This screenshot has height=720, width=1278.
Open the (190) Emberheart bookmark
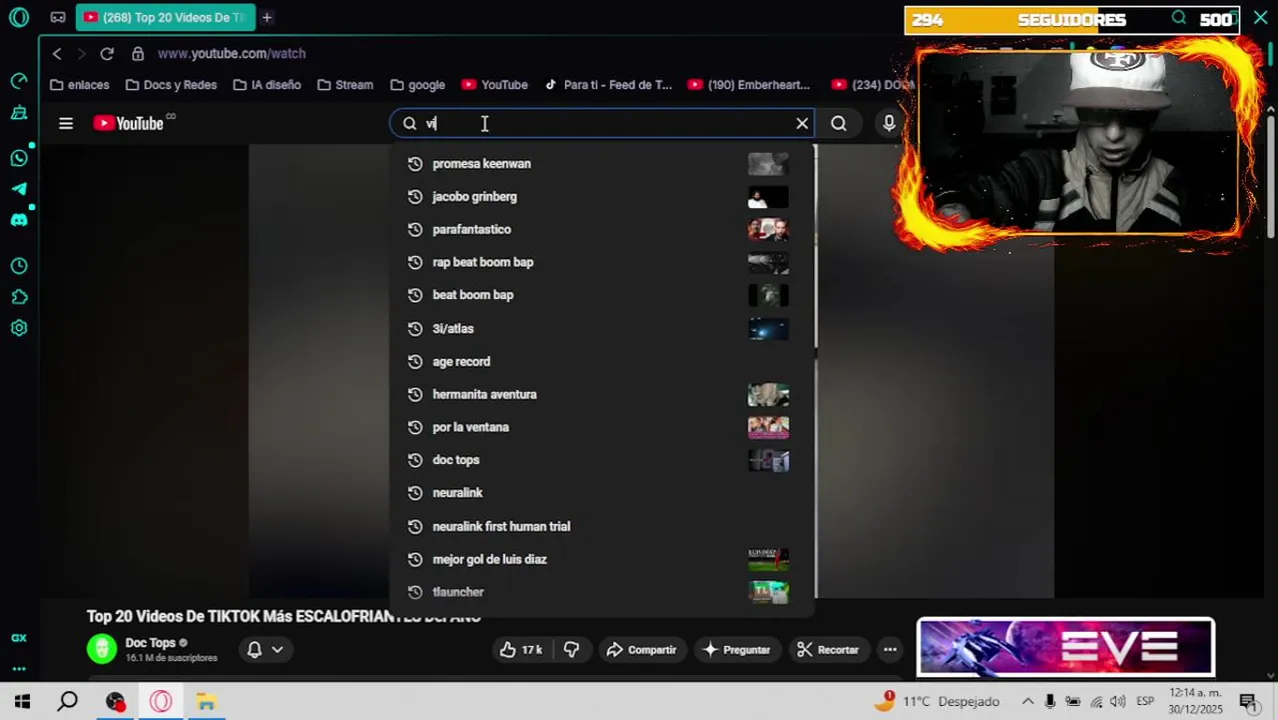(749, 85)
